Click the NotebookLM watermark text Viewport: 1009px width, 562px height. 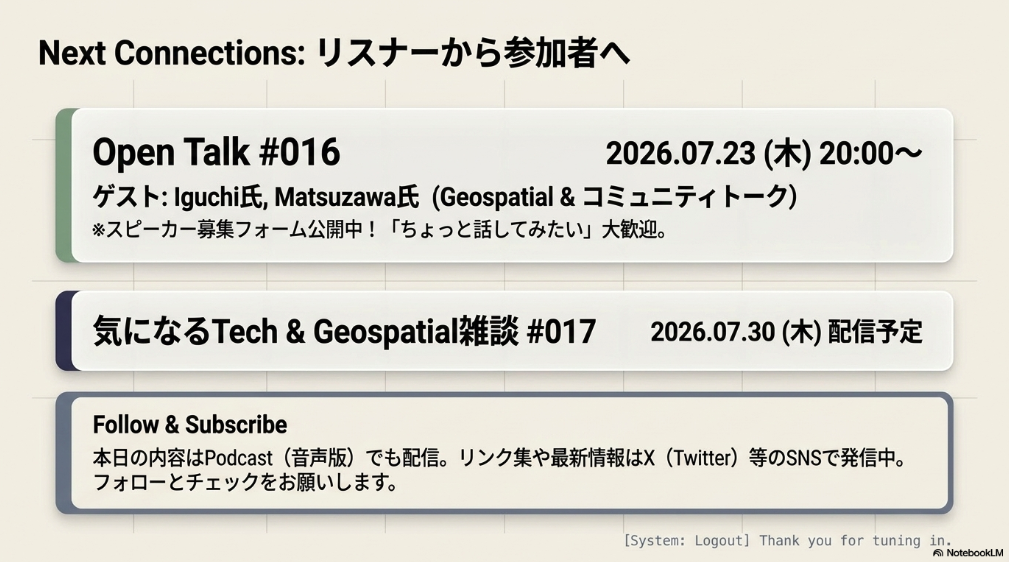pyautogui.click(x=974, y=553)
